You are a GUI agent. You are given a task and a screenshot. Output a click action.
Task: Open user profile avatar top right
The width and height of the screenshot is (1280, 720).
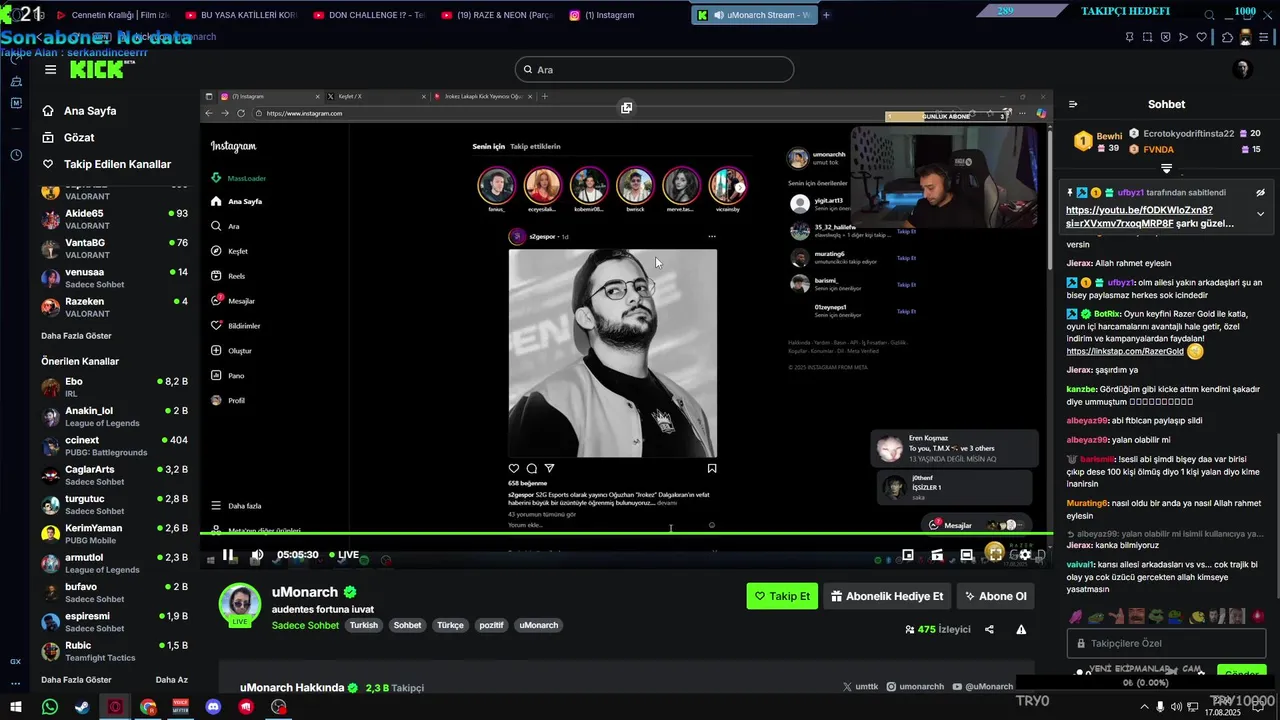click(x=1242, y=69)
